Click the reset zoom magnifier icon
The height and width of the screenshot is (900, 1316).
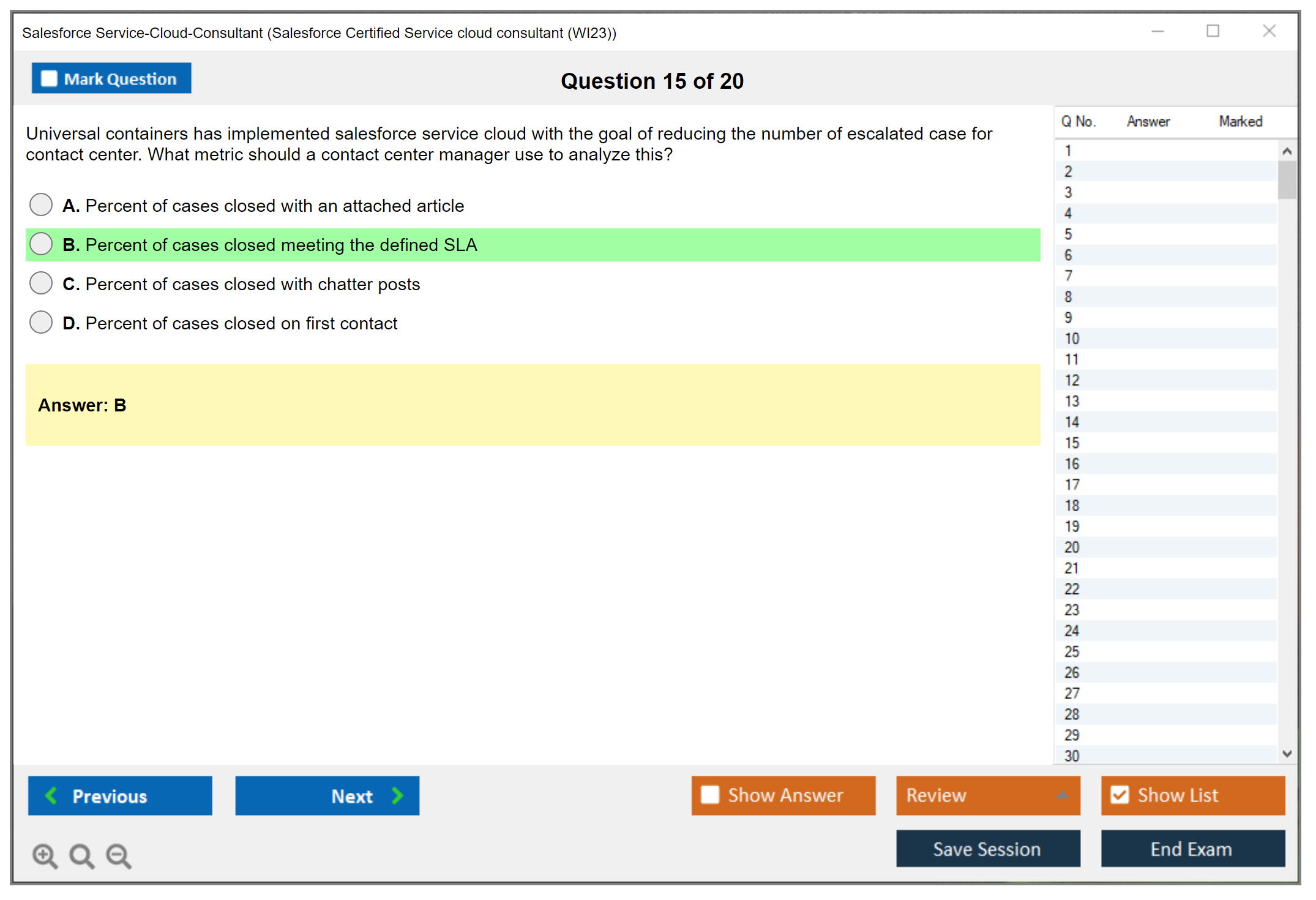(x=81, y=855)
